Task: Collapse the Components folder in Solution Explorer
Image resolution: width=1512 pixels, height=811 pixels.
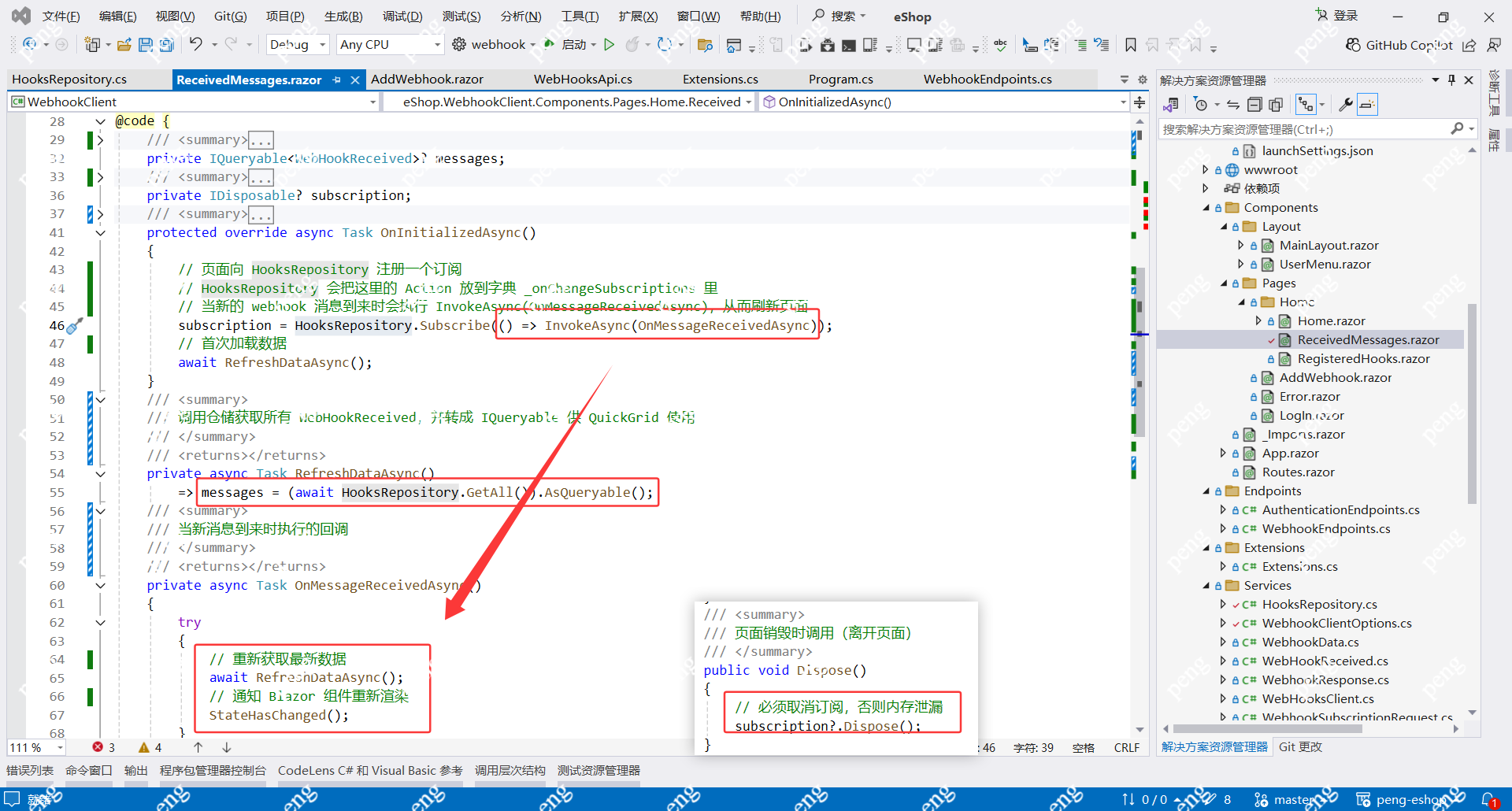Action: coord(1206,208)
